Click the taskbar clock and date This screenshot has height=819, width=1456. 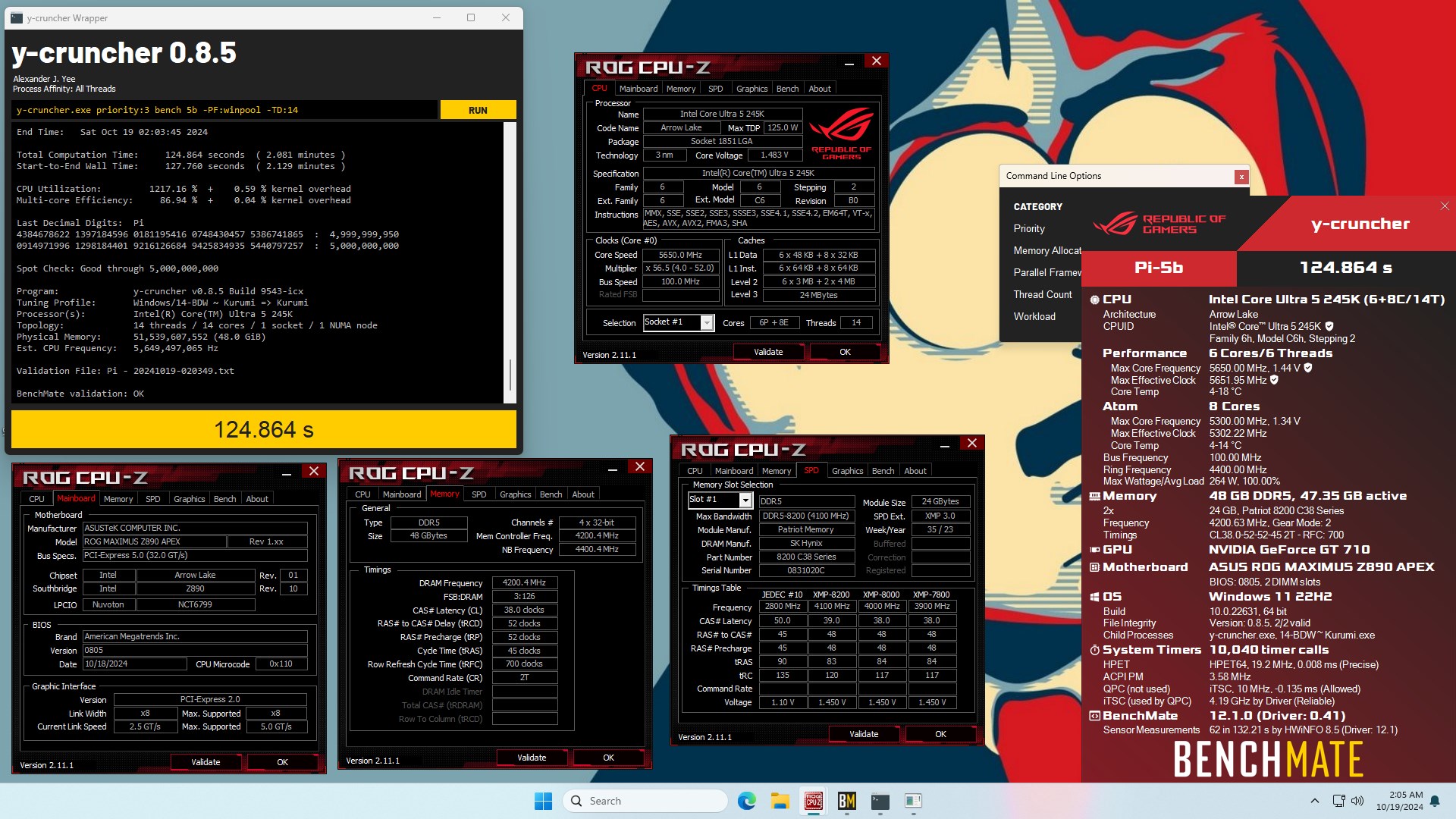click(1400, 801)
